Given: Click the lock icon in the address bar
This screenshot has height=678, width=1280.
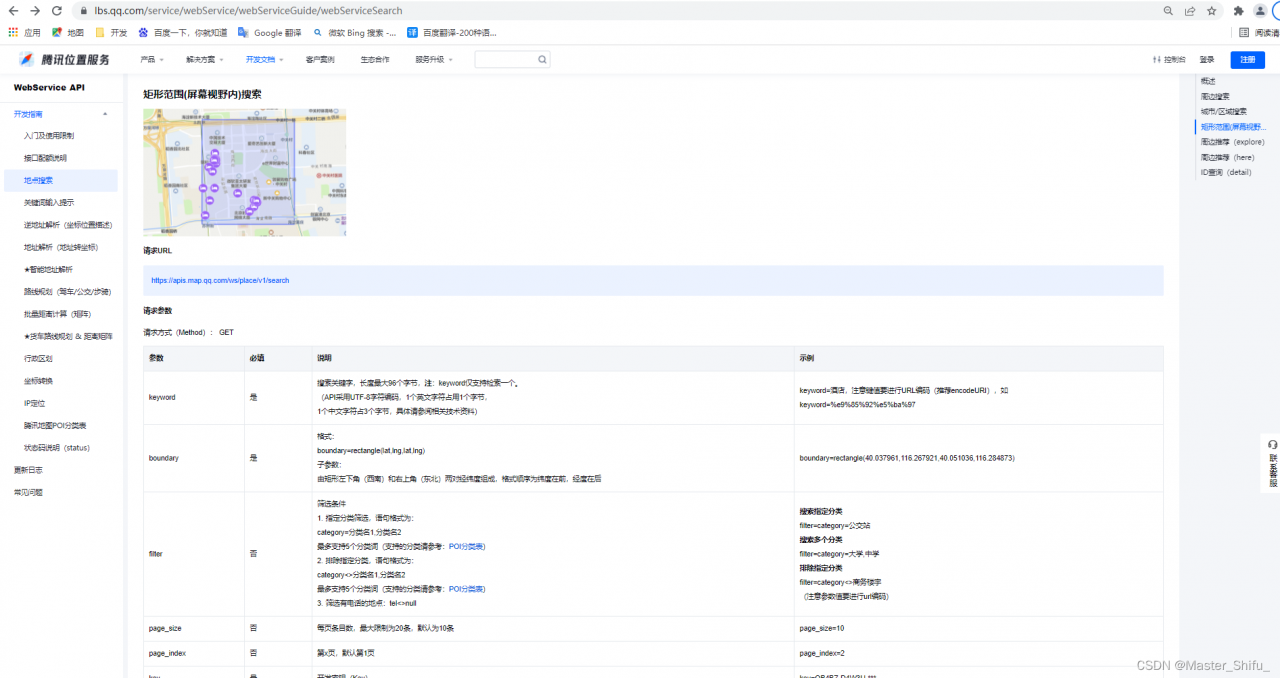Looking at the screenshot, I should (85, 11).
